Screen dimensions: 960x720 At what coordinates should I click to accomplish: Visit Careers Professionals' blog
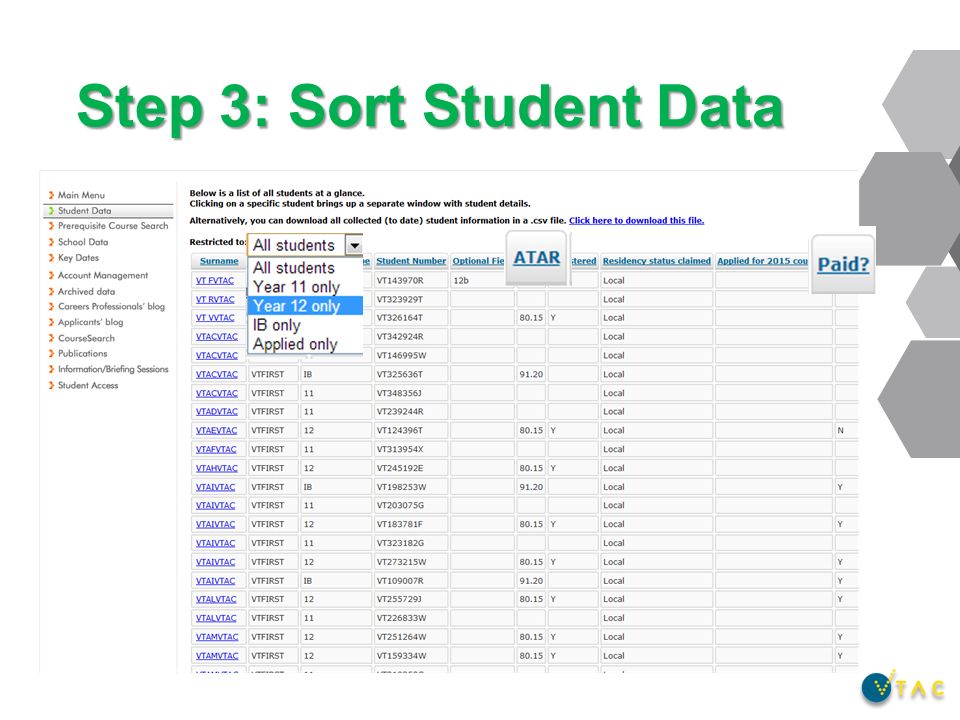click(111, 306)
